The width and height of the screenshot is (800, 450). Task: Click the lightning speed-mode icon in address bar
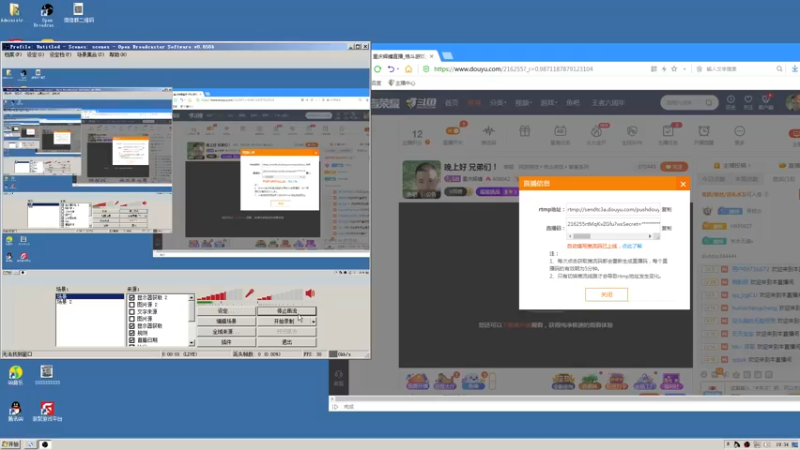tap(664, 69)
